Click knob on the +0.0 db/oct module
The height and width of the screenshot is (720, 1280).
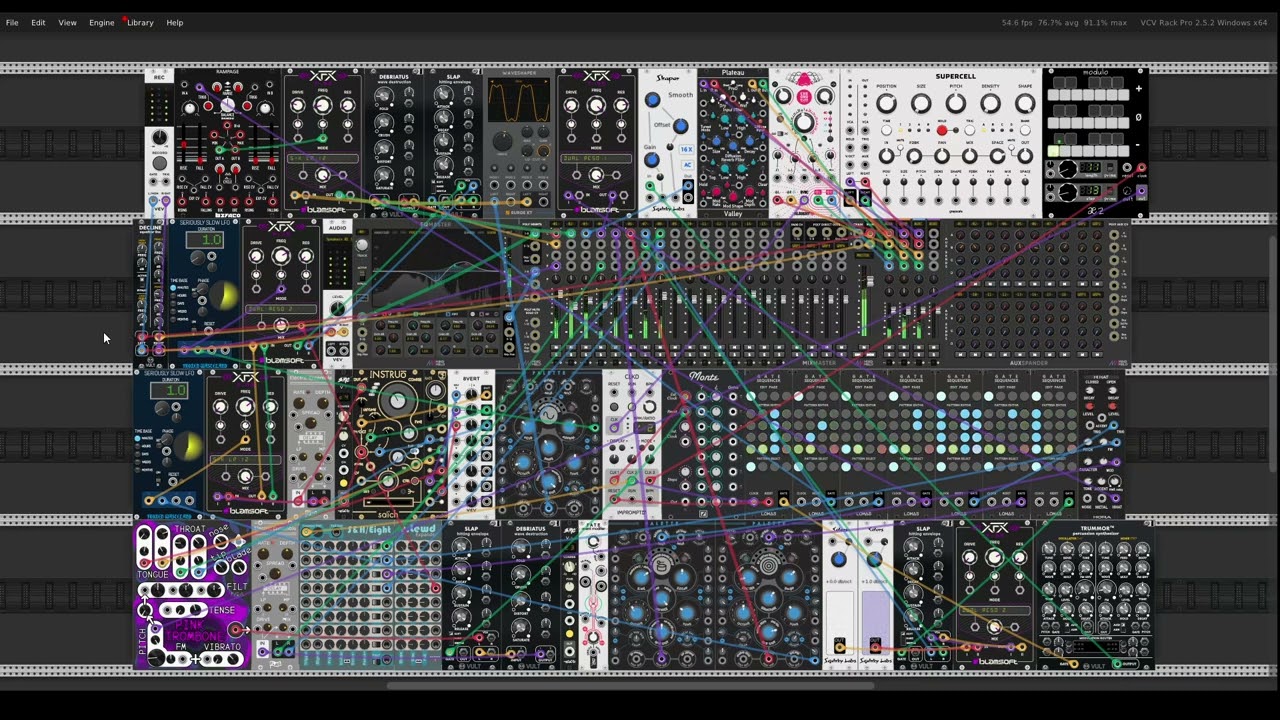pyautogui.click(x=839, y=560)
